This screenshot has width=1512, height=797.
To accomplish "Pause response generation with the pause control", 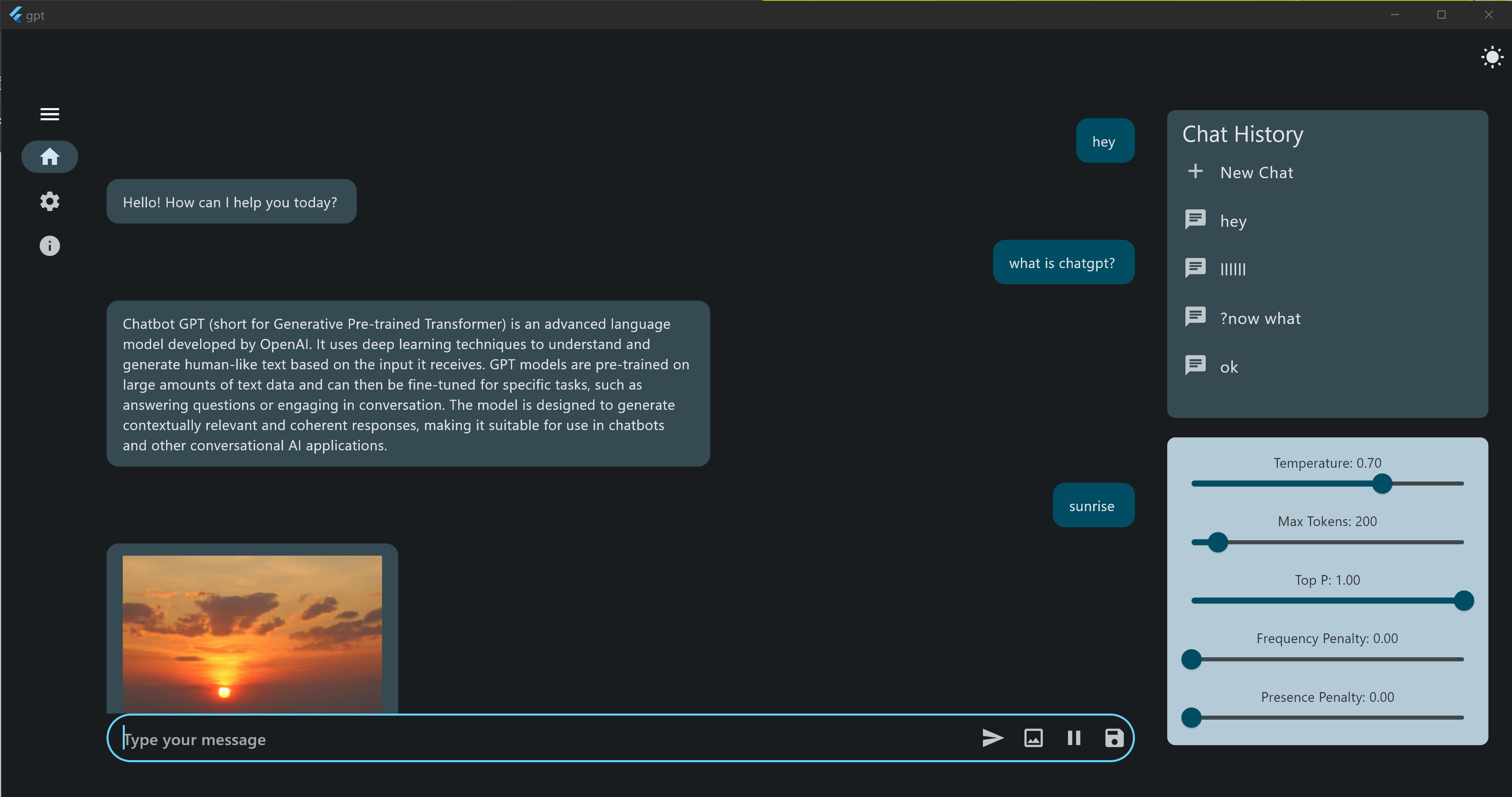I will point(1074,738).
